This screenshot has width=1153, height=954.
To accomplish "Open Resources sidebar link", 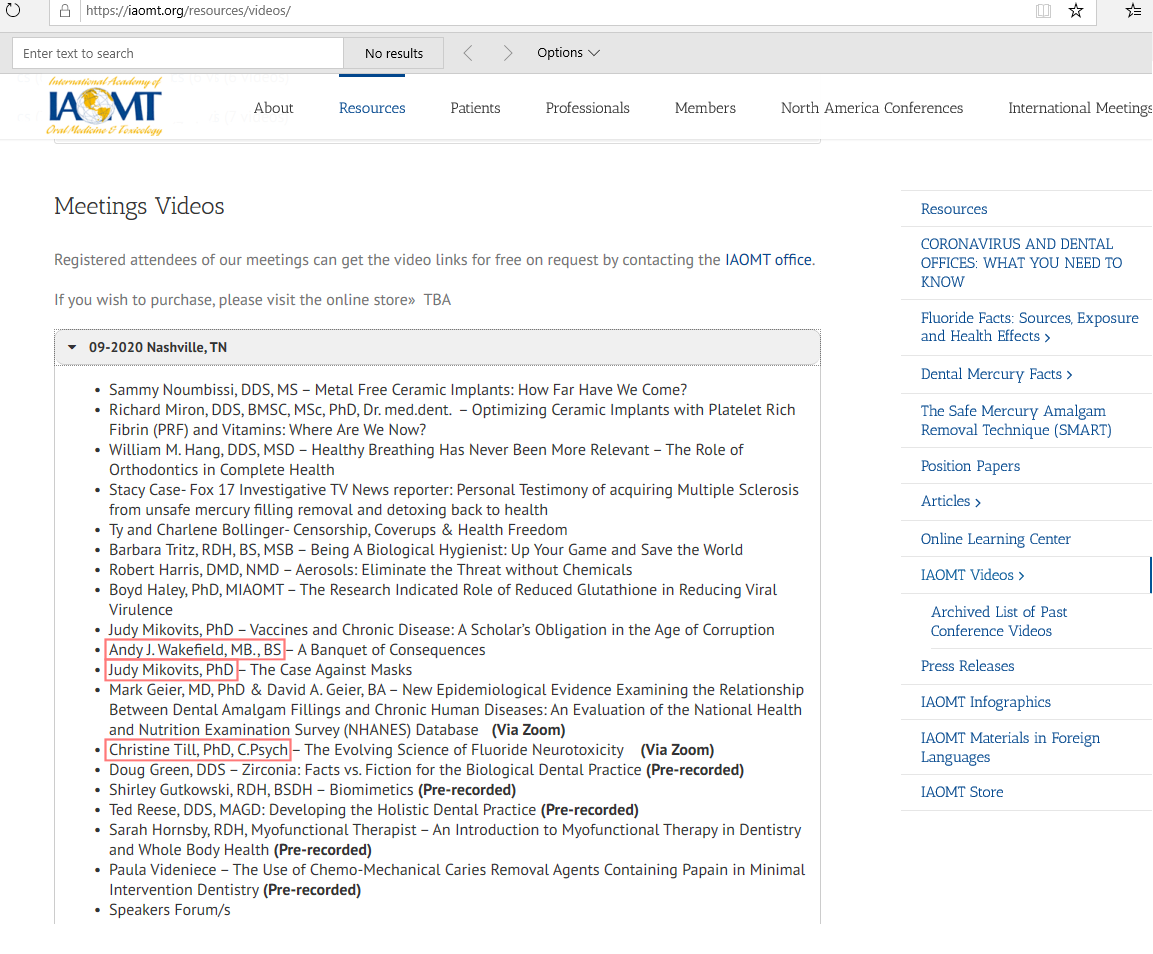I will (954, 209).
